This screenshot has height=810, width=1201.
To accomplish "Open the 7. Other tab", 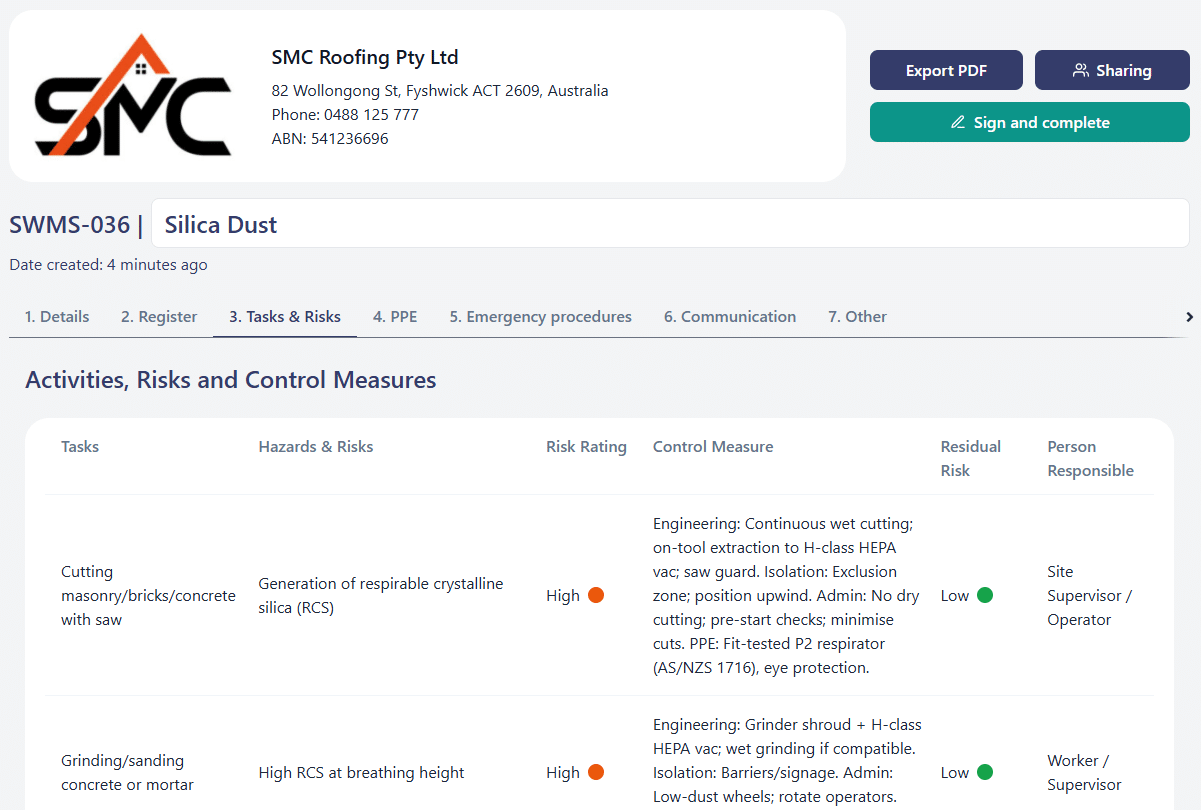I will tap(857, 317).
